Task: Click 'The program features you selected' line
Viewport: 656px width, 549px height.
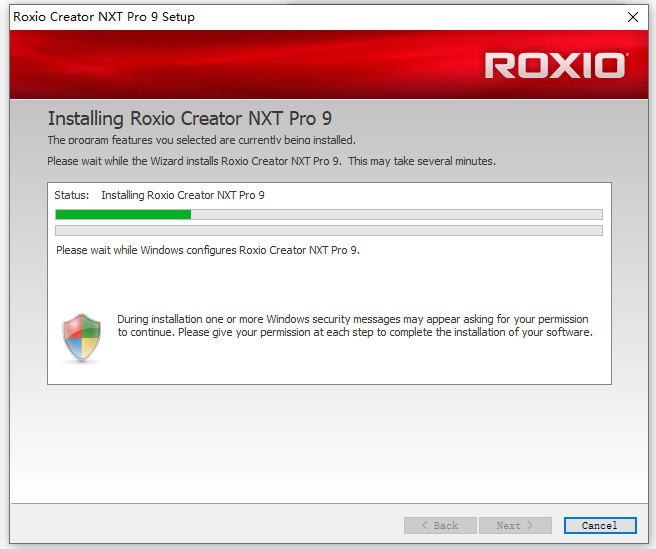Action: [x=202, y=140]
